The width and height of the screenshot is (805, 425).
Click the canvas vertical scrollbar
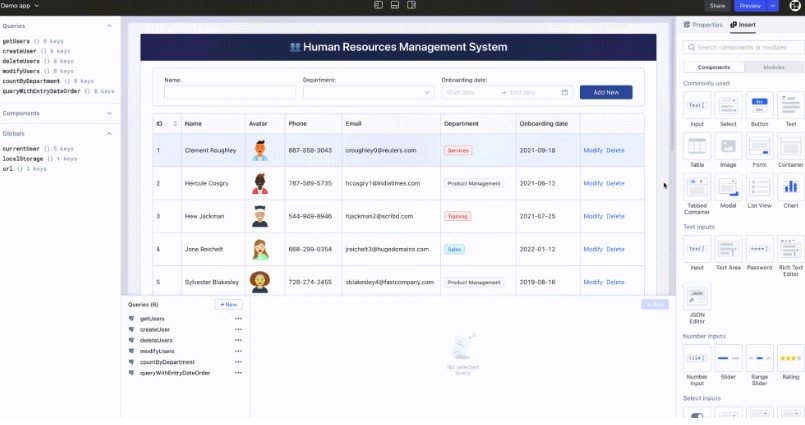click(x=672, y=85)
